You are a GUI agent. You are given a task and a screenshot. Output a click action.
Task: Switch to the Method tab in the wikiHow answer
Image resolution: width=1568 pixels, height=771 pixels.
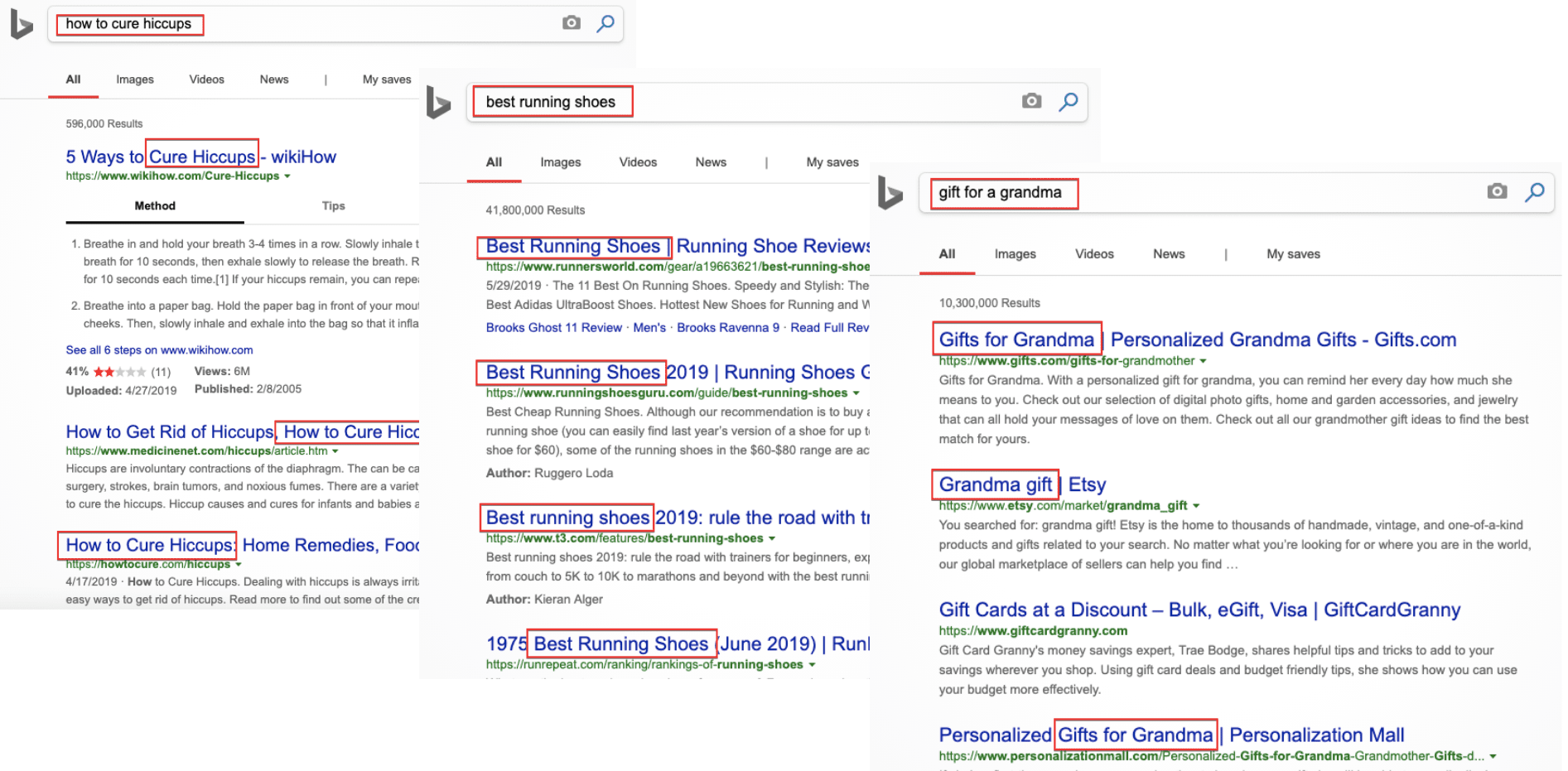click(x=155, y=206)
